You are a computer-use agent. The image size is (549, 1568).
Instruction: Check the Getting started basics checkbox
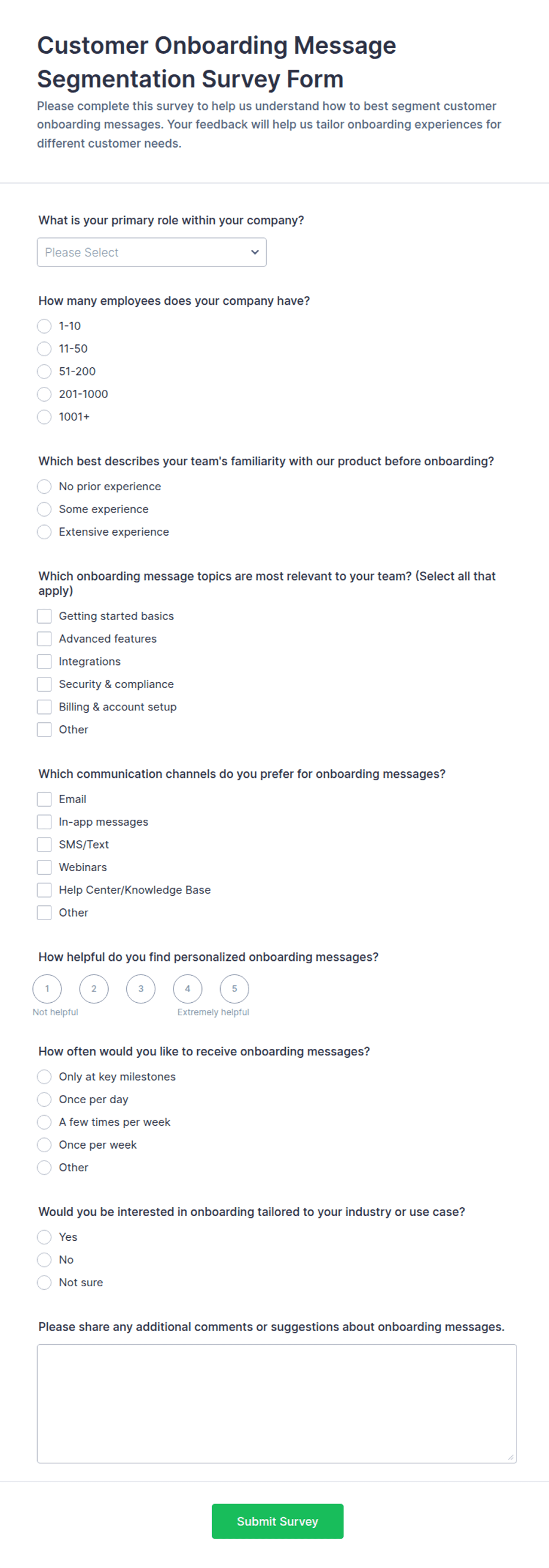point(44,616)
